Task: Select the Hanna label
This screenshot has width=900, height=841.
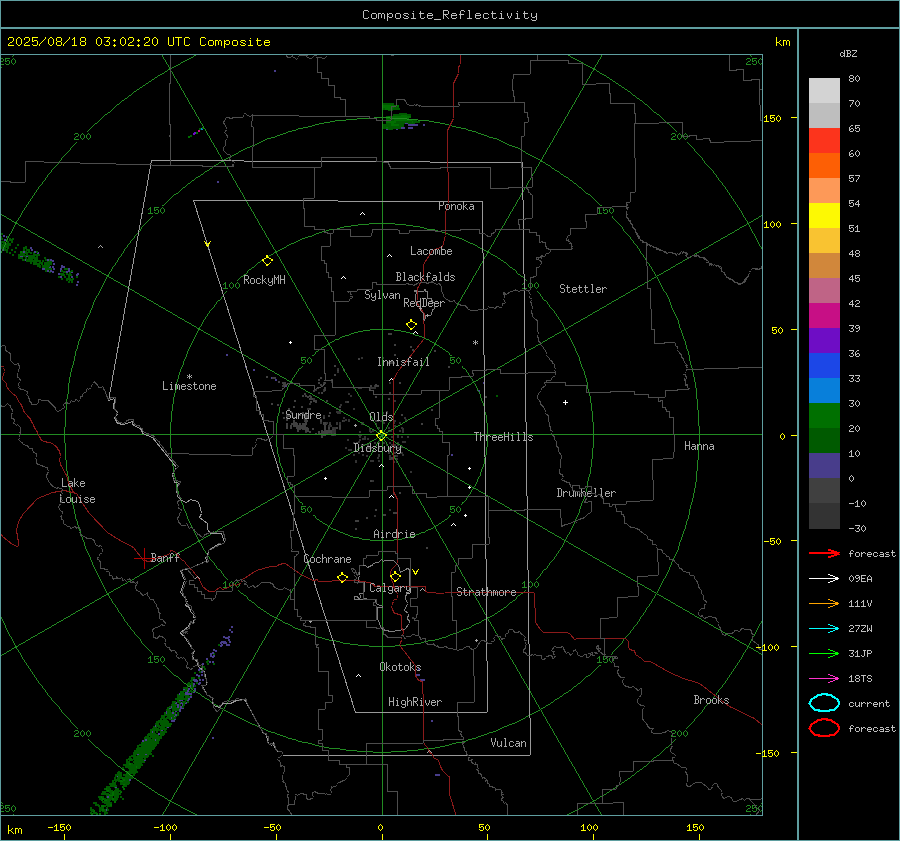Action: [x=699, y=446]
